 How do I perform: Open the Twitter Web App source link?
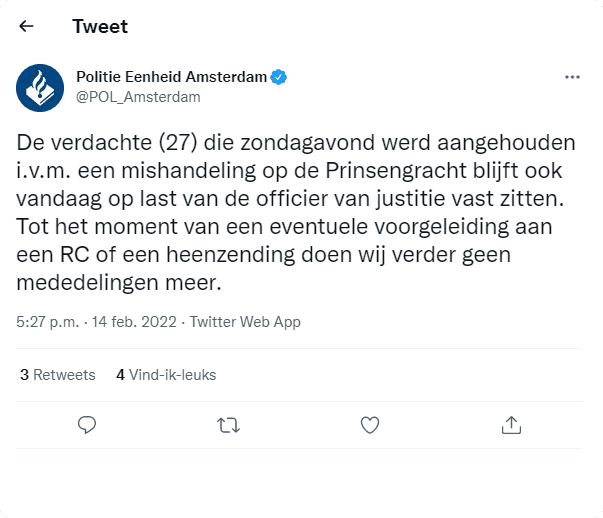tap(245, 322)
